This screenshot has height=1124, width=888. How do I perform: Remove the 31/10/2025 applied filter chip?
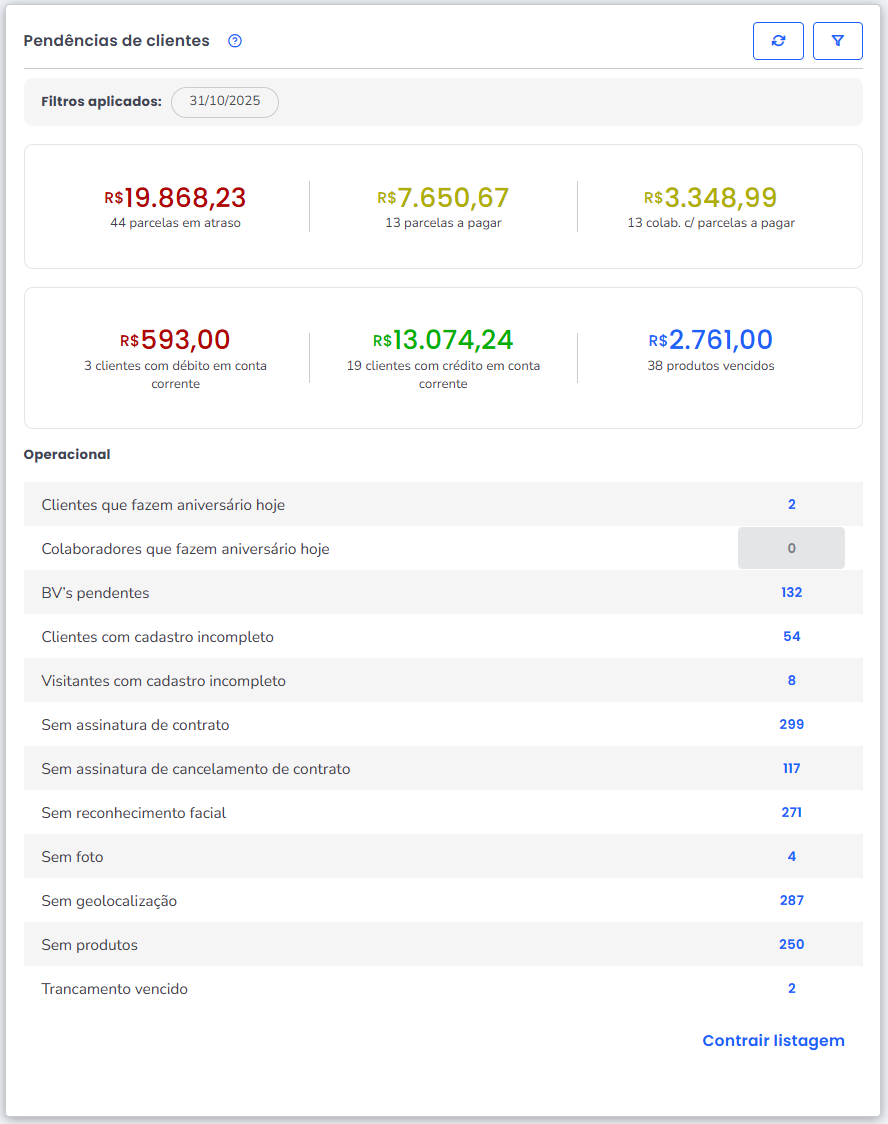[225, 102]
